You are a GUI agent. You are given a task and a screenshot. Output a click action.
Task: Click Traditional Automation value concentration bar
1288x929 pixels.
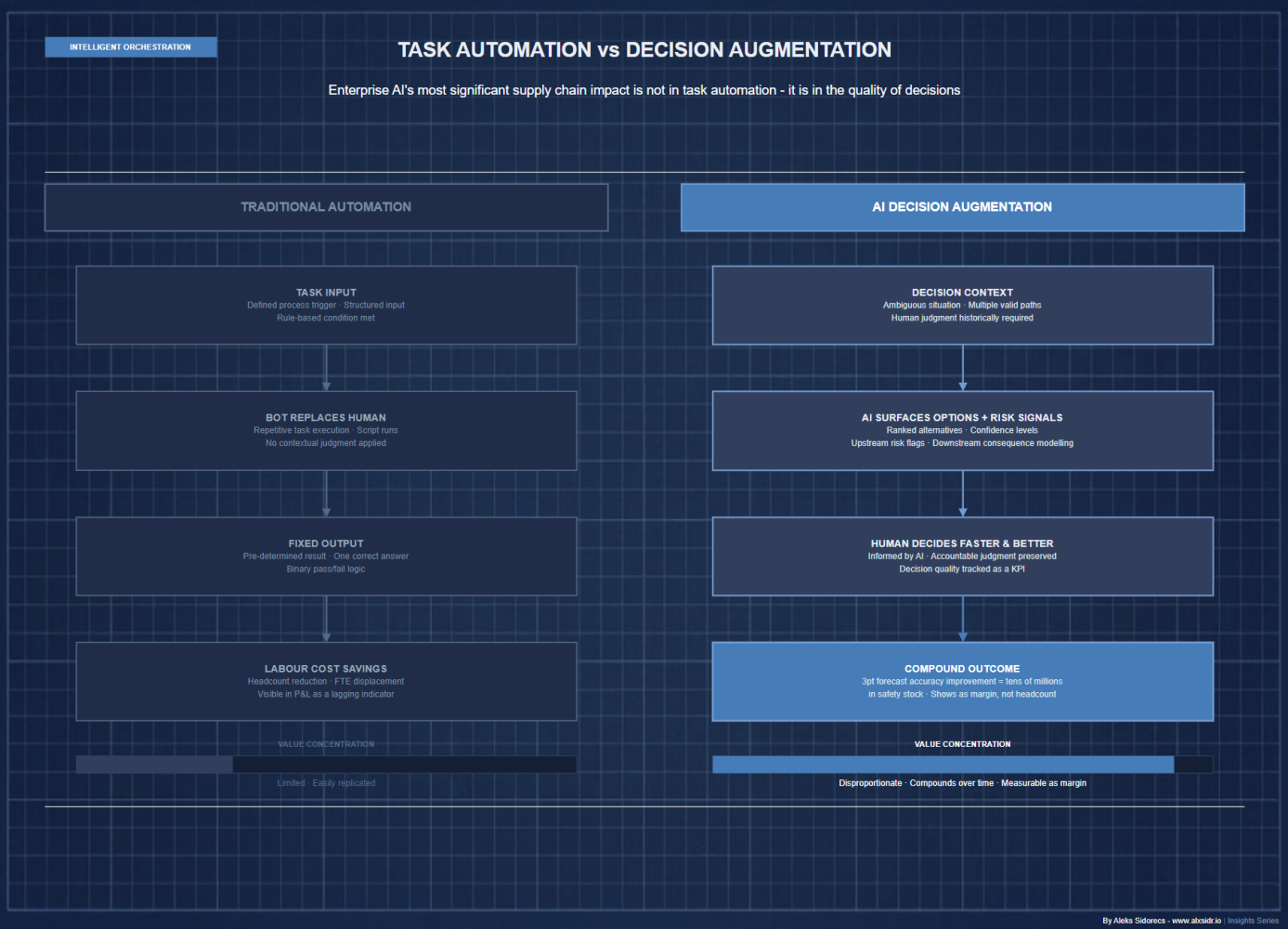[326, 765]
